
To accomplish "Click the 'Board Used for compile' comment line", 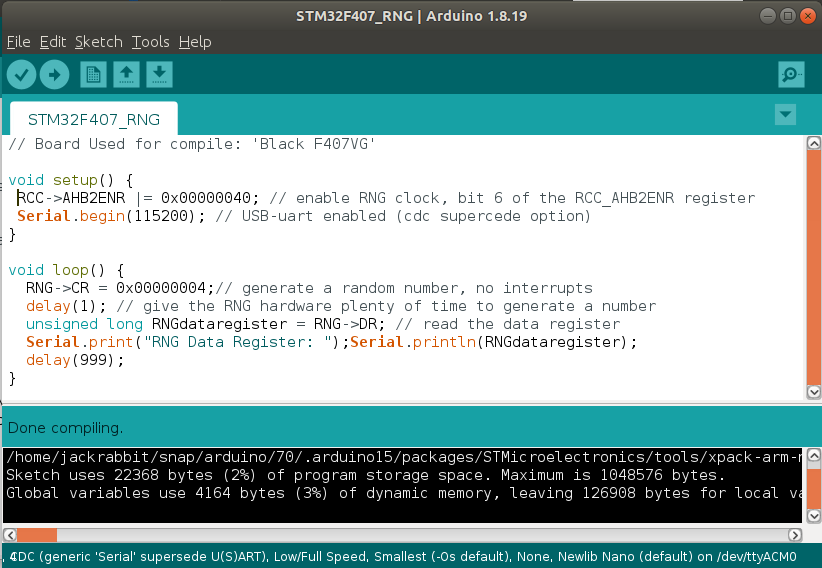I will 192,144.
